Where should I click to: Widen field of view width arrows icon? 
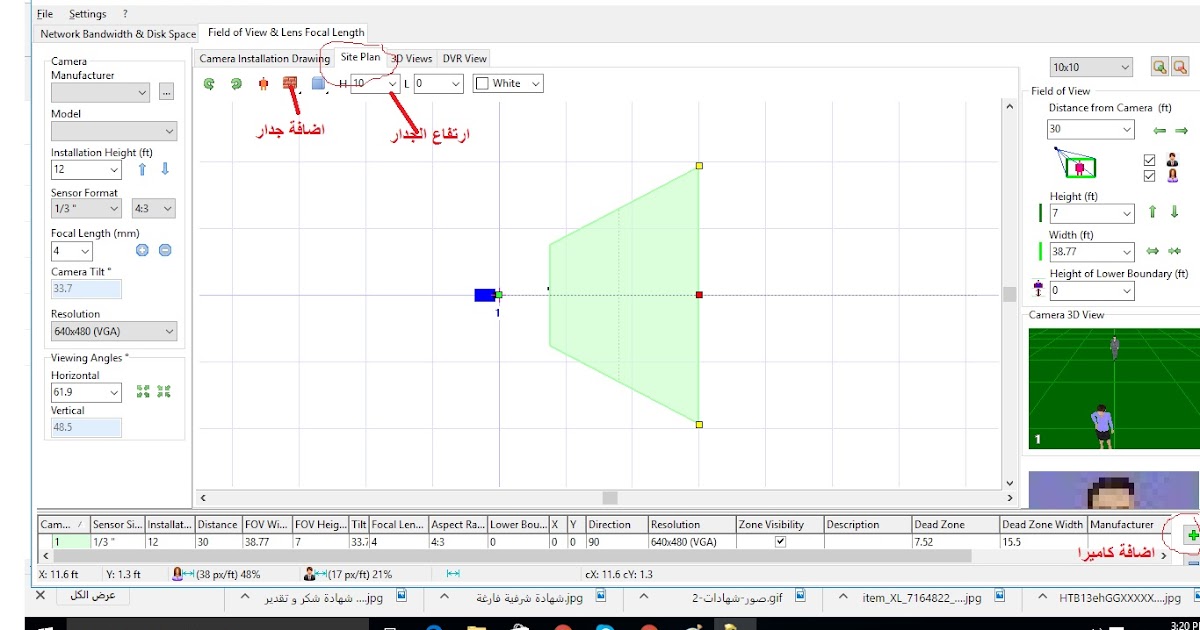(x=1152, y=251)
